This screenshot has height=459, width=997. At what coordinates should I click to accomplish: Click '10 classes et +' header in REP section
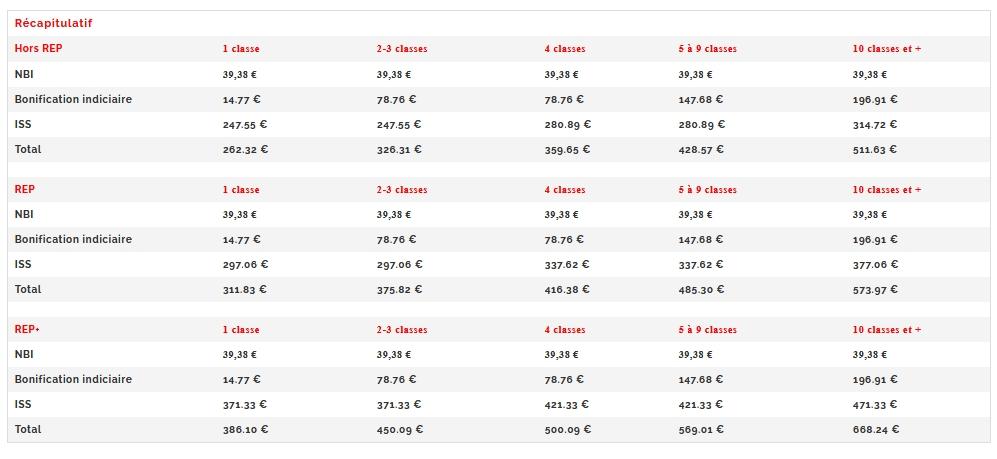(x=886, y=189)
